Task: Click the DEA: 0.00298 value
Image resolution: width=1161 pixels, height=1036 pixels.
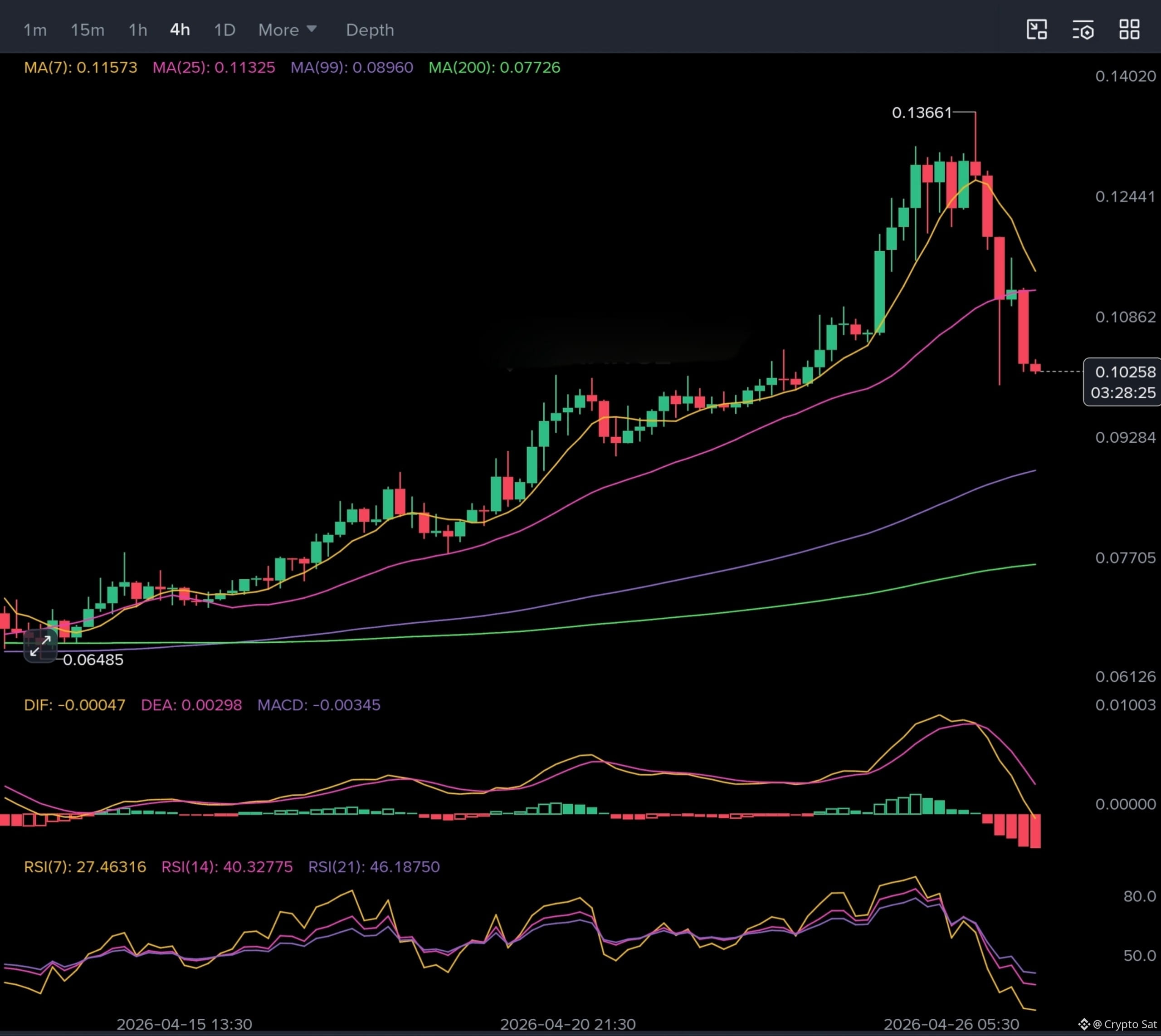Action: click(x=191, y=705)
